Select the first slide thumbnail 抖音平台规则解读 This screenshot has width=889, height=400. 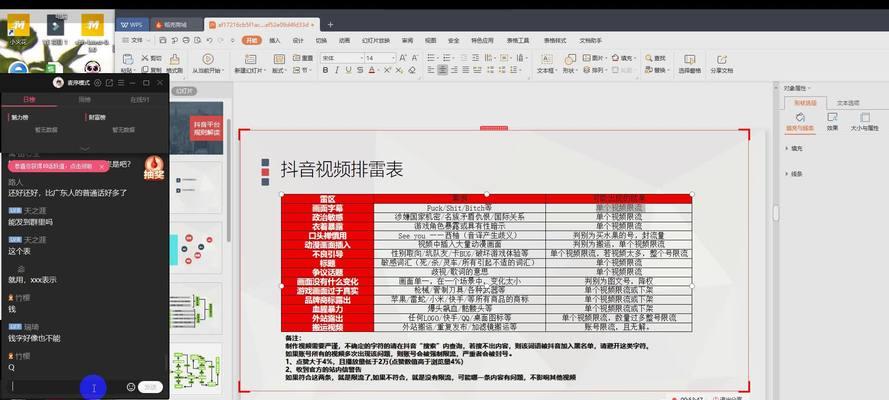pyautogui.click(x=197, y=127)
